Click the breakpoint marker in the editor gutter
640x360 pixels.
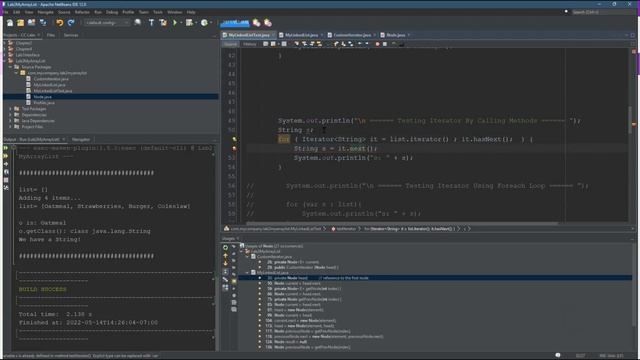[x=234, y=149]
